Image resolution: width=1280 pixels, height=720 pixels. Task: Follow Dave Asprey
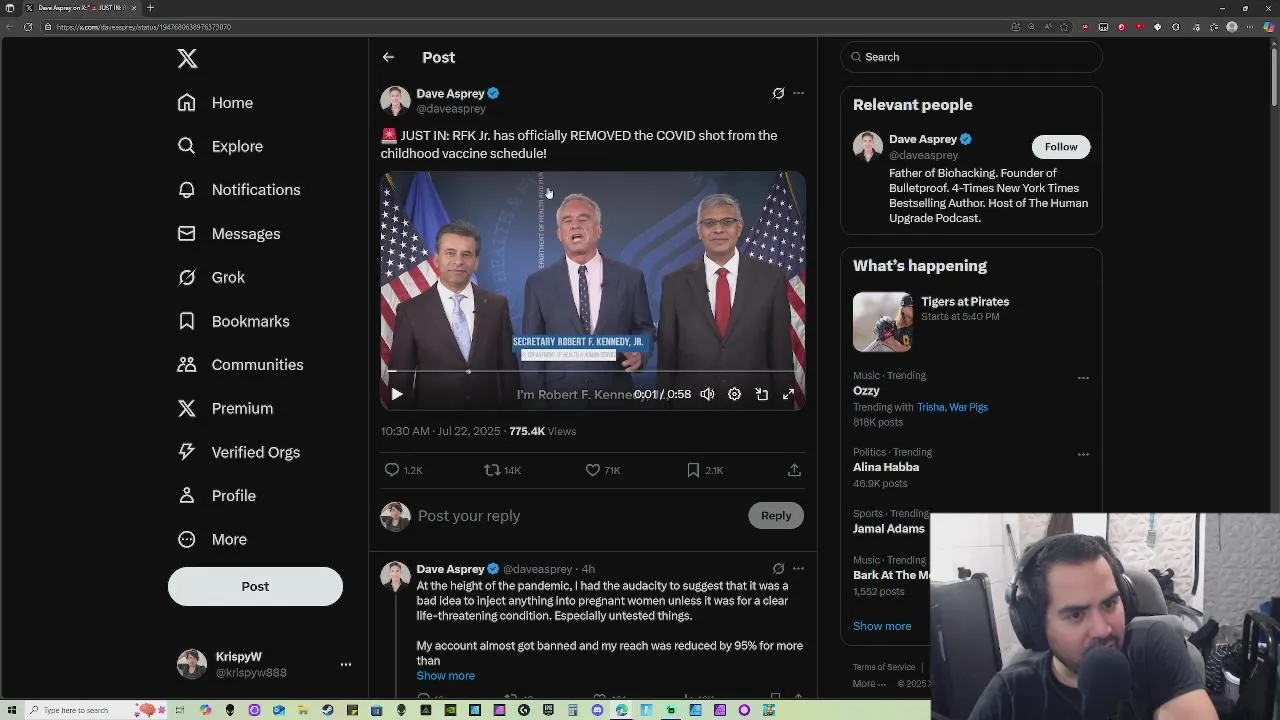(x=1061, y=147)
